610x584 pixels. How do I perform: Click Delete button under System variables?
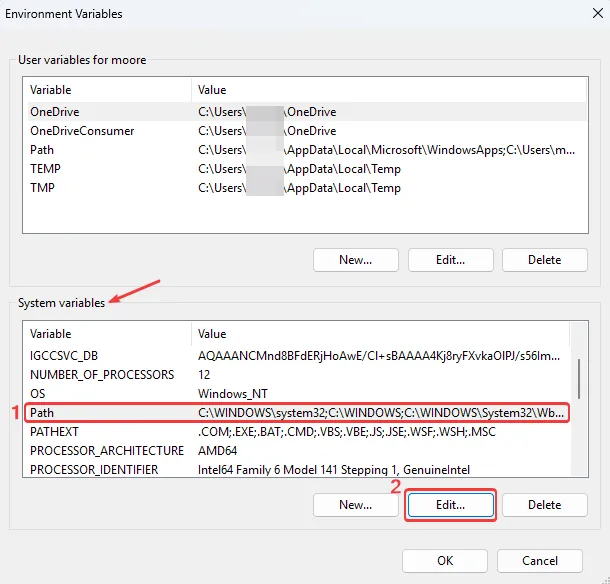[x=544, y=505]
